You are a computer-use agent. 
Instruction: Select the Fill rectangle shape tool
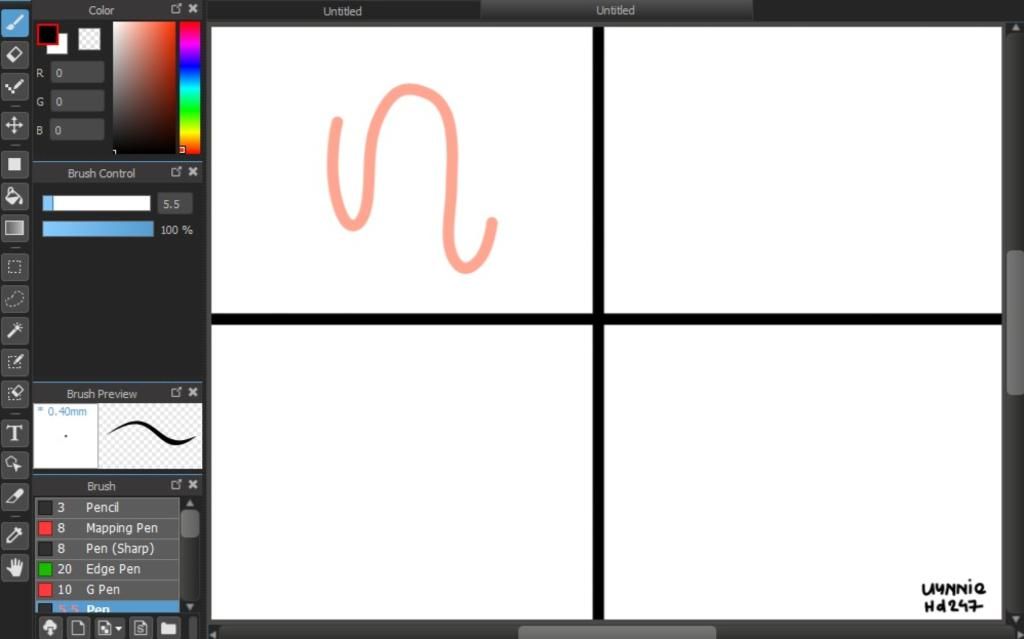(x=14, y=164)
